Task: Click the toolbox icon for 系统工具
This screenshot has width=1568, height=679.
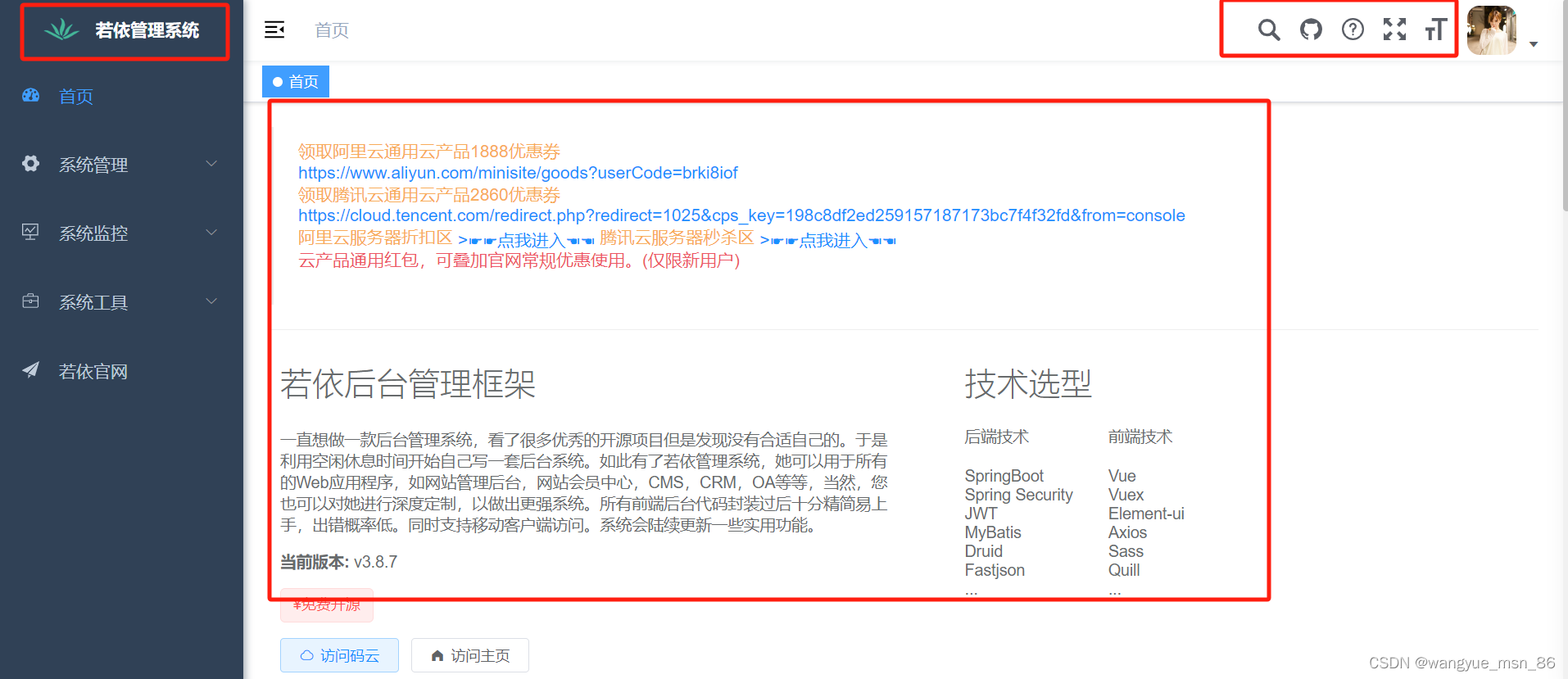Action: click(30, 301)
